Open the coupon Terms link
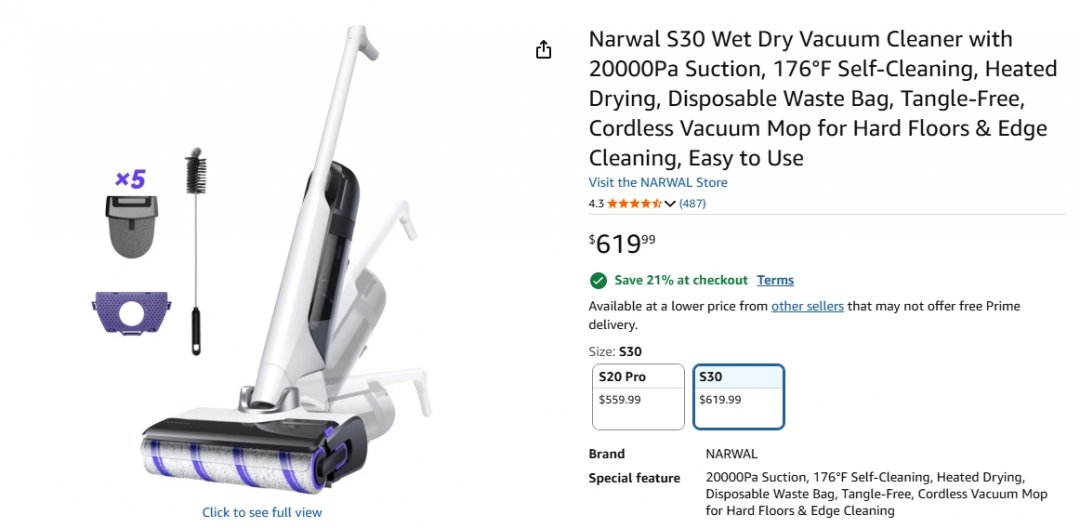This screenshot has width=1080, height=528. 775,280
